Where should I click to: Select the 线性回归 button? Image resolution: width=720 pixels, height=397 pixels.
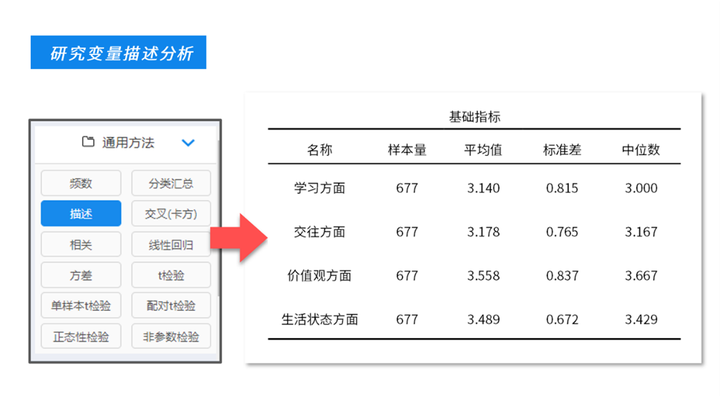(171, 244)
